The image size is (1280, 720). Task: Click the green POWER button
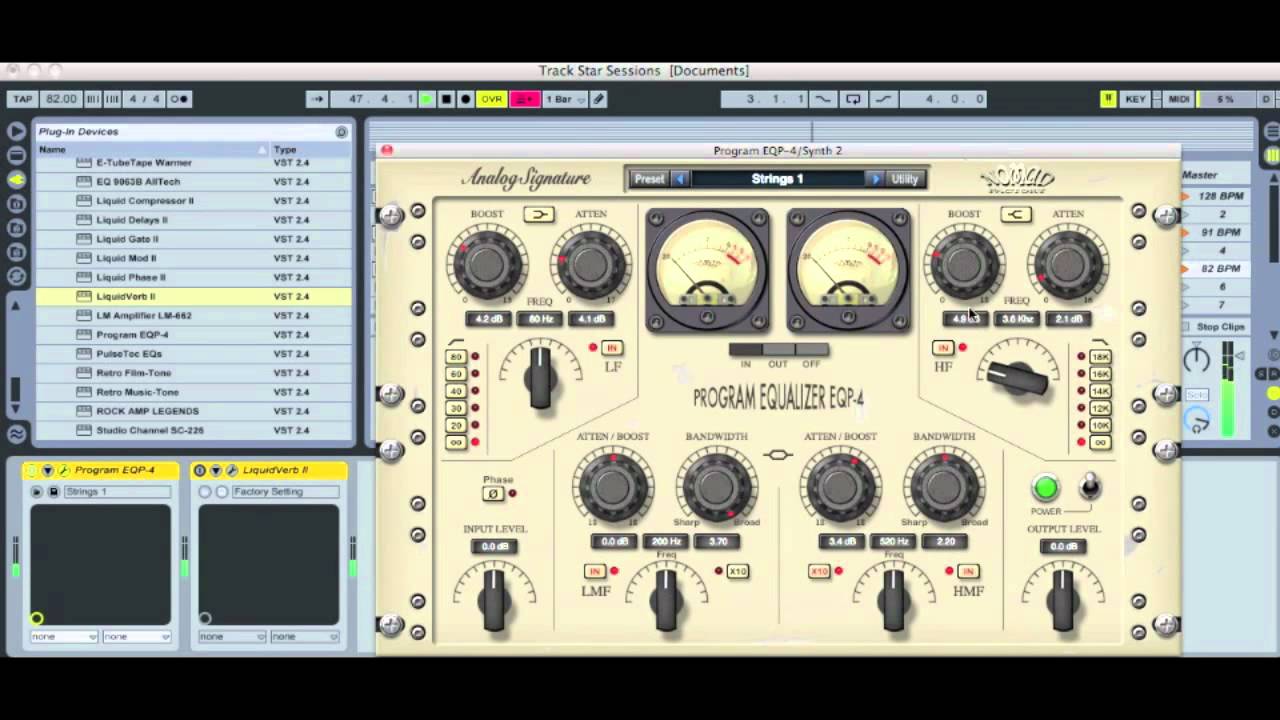click(1045, 488)
